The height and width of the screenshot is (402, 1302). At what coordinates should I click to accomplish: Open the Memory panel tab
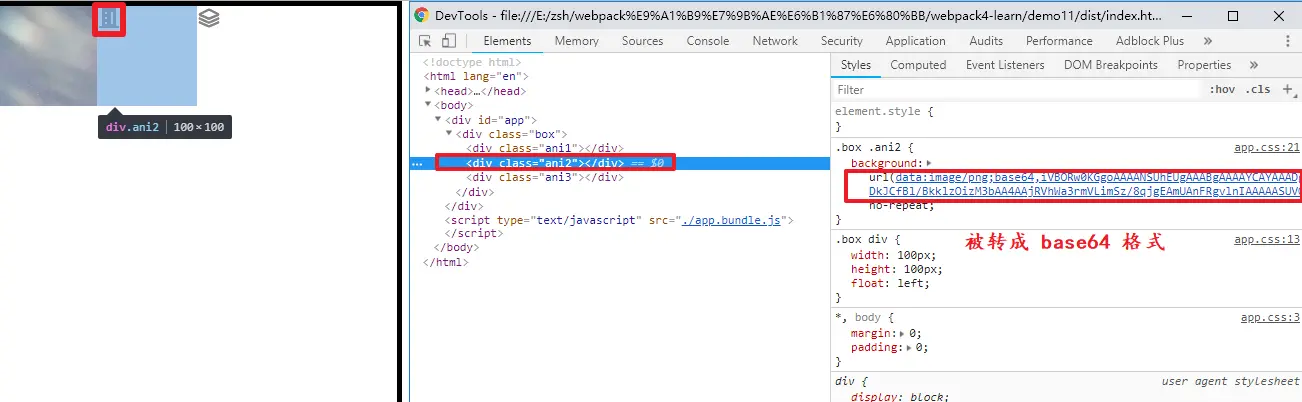tap(576, 41)
